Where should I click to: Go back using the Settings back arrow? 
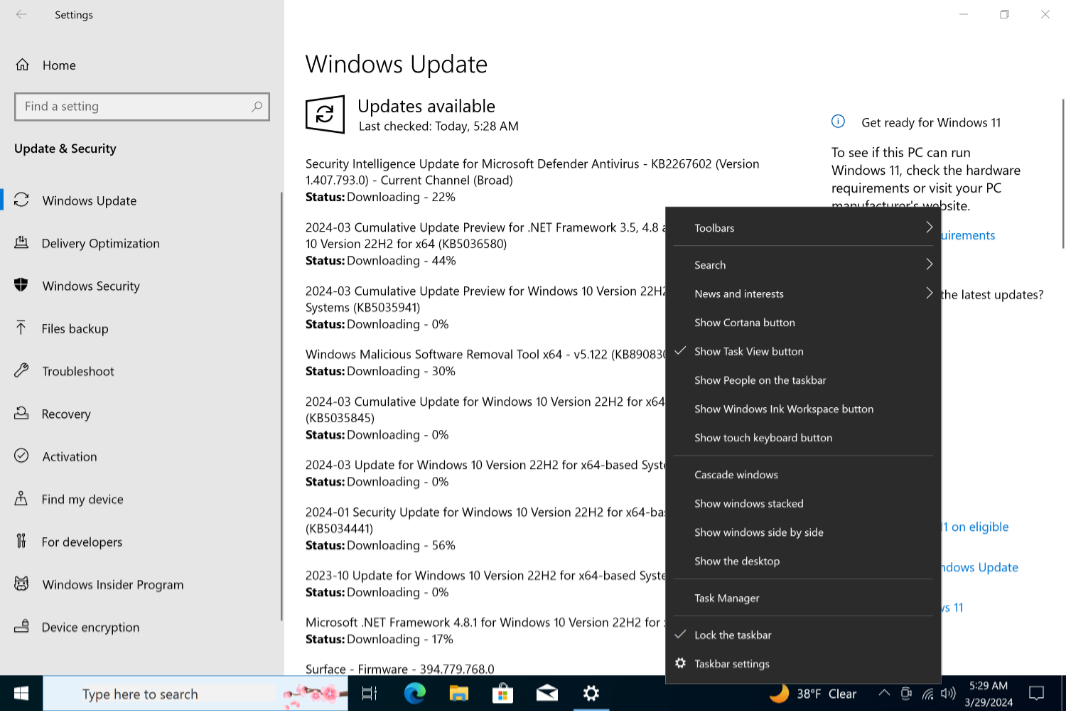pos(21,15)
